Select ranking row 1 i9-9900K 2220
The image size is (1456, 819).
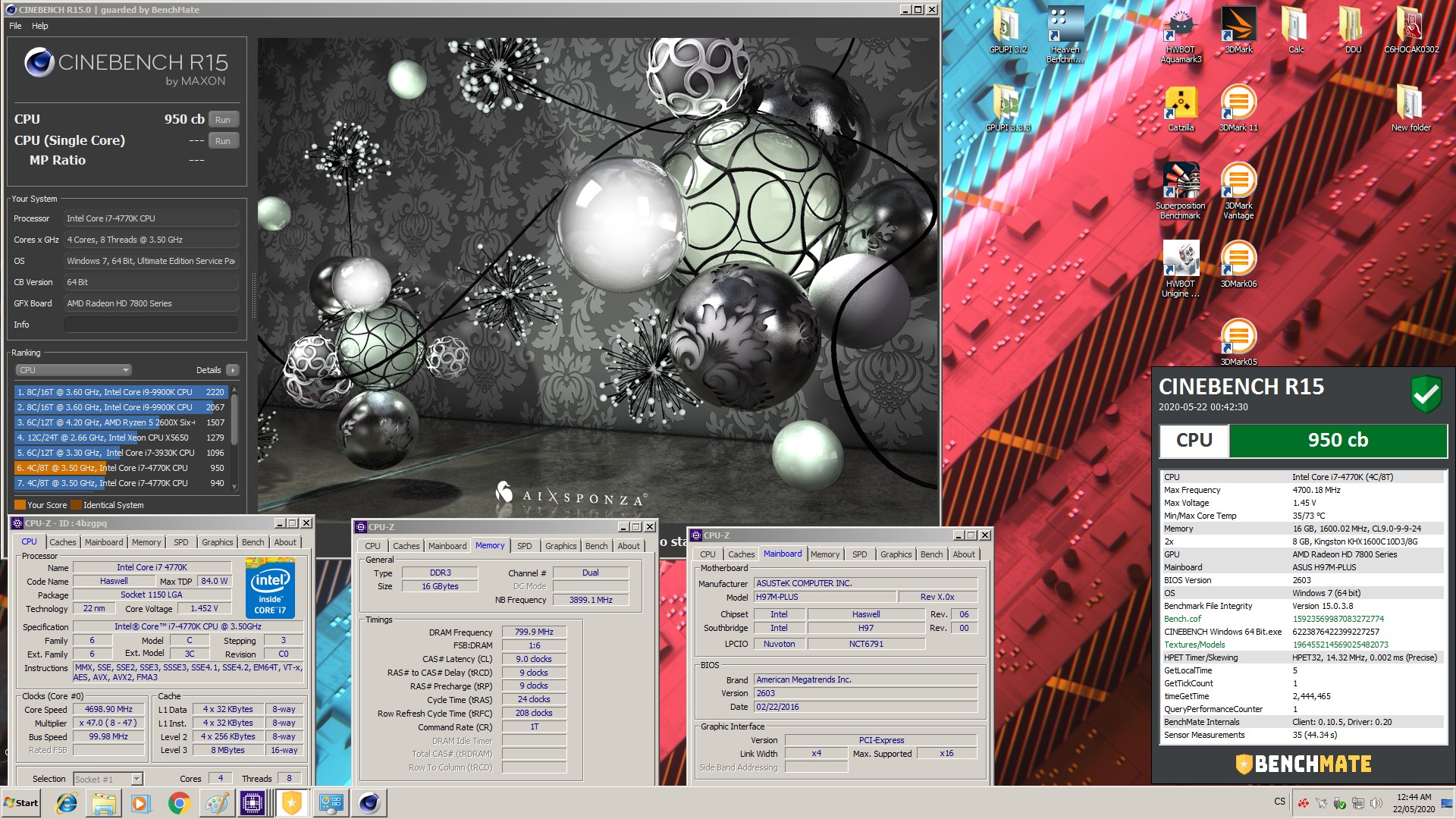click(121, 392)
